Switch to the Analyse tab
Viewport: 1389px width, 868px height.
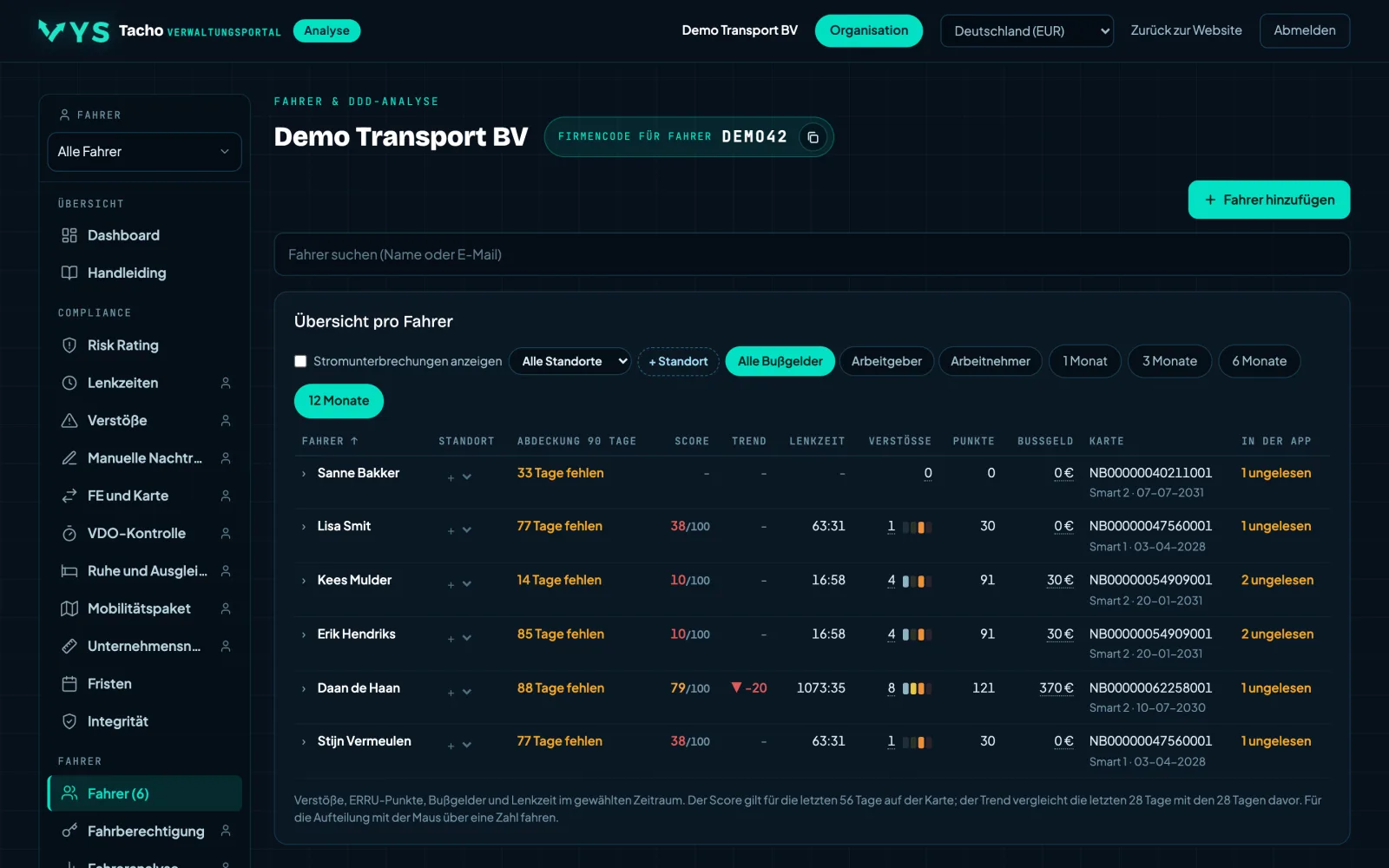click(327, 30)
